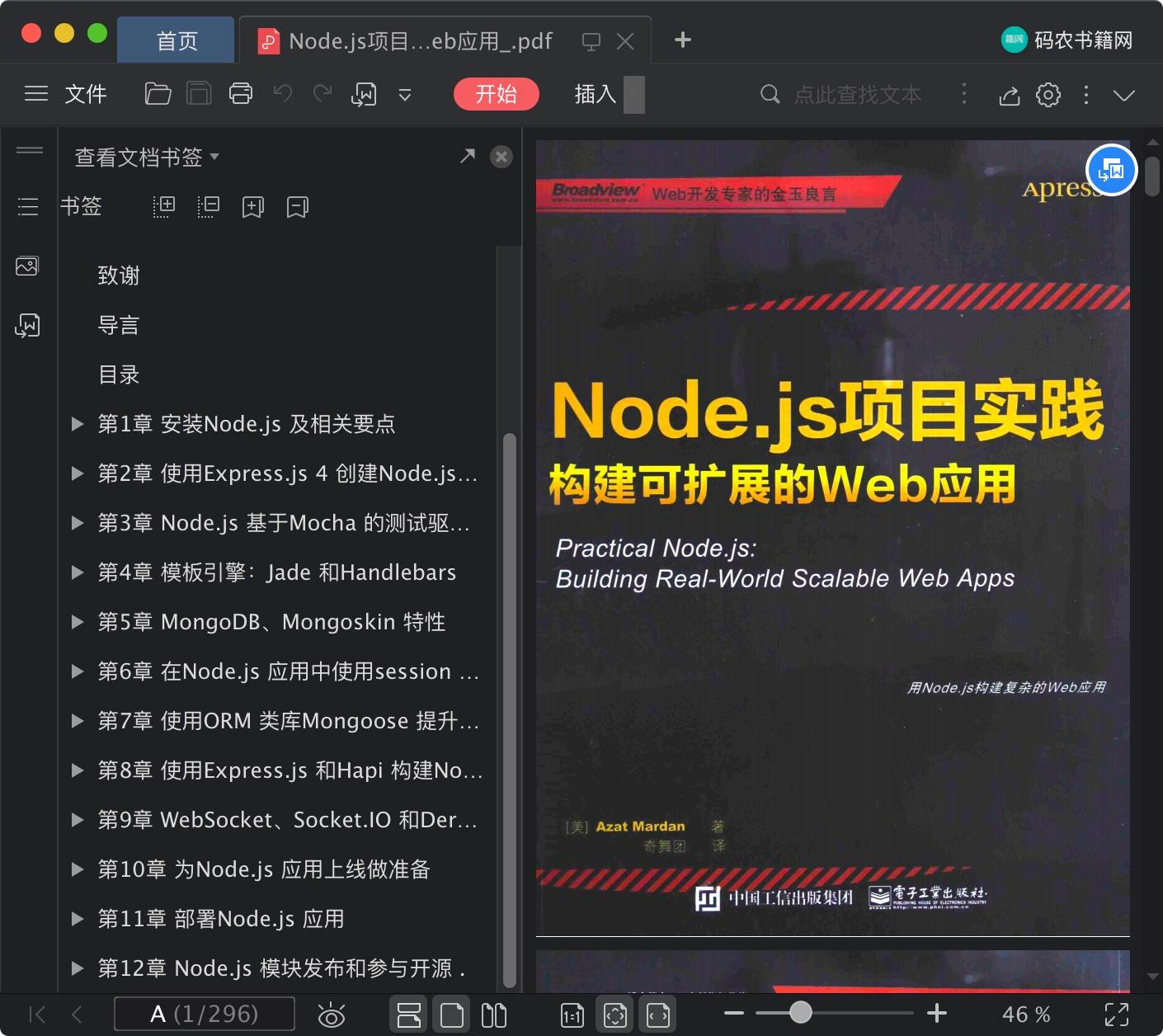
Task: Set zoom to actual size 1:1
Action: point(572,1015)
